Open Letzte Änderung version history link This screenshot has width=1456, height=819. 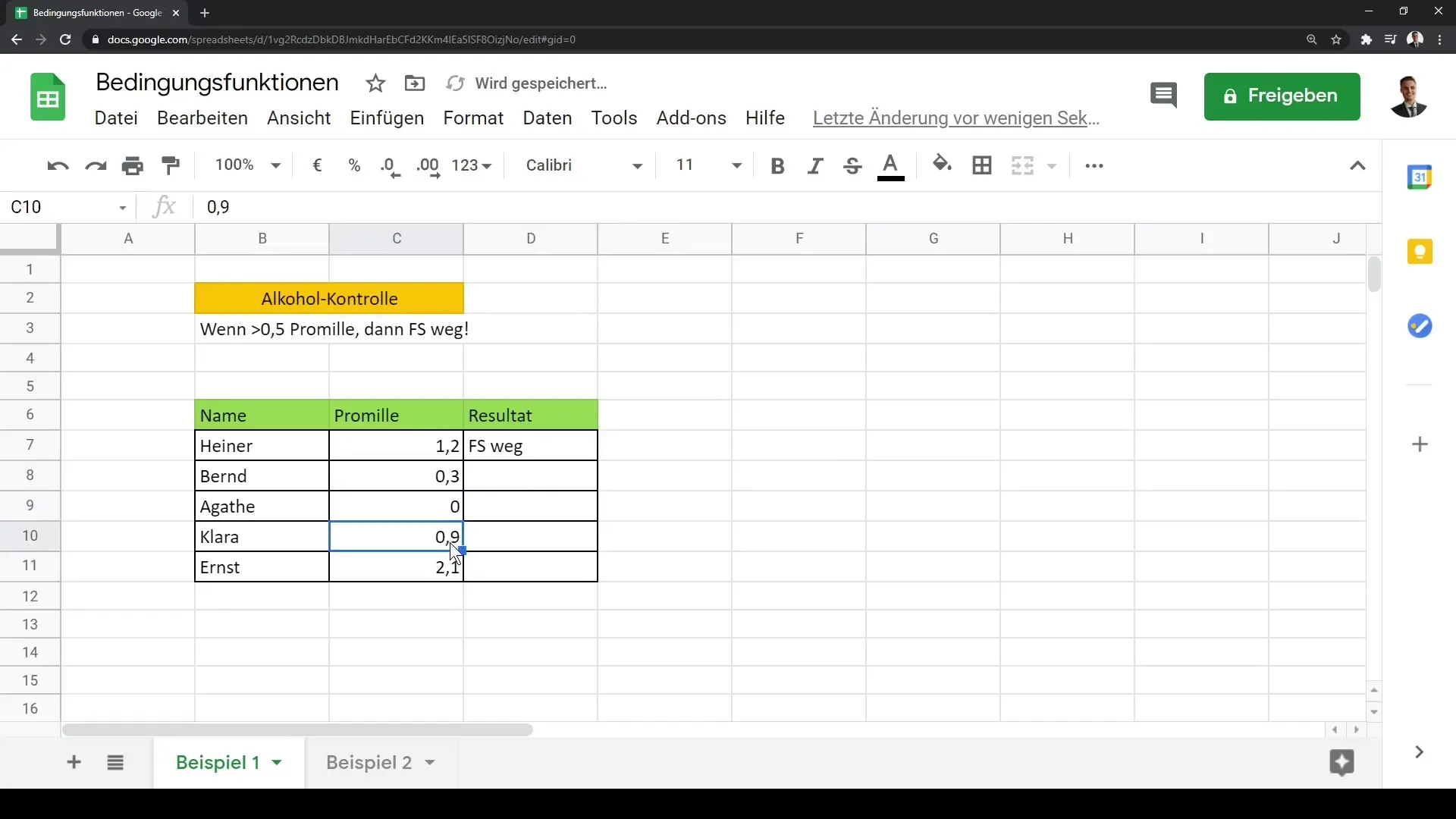956,118
